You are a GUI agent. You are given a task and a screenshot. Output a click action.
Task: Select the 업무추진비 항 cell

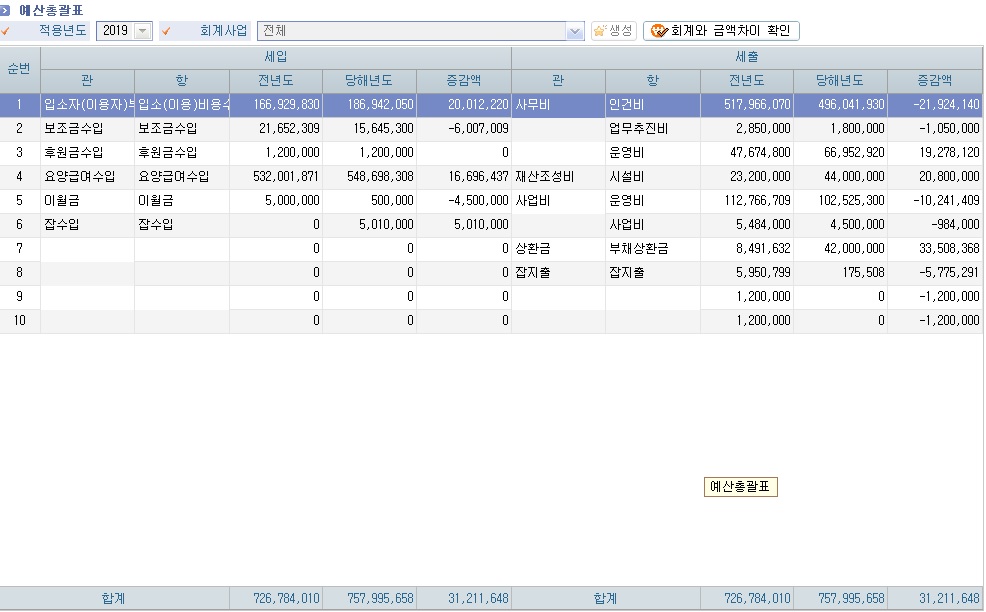coord(653,128)
